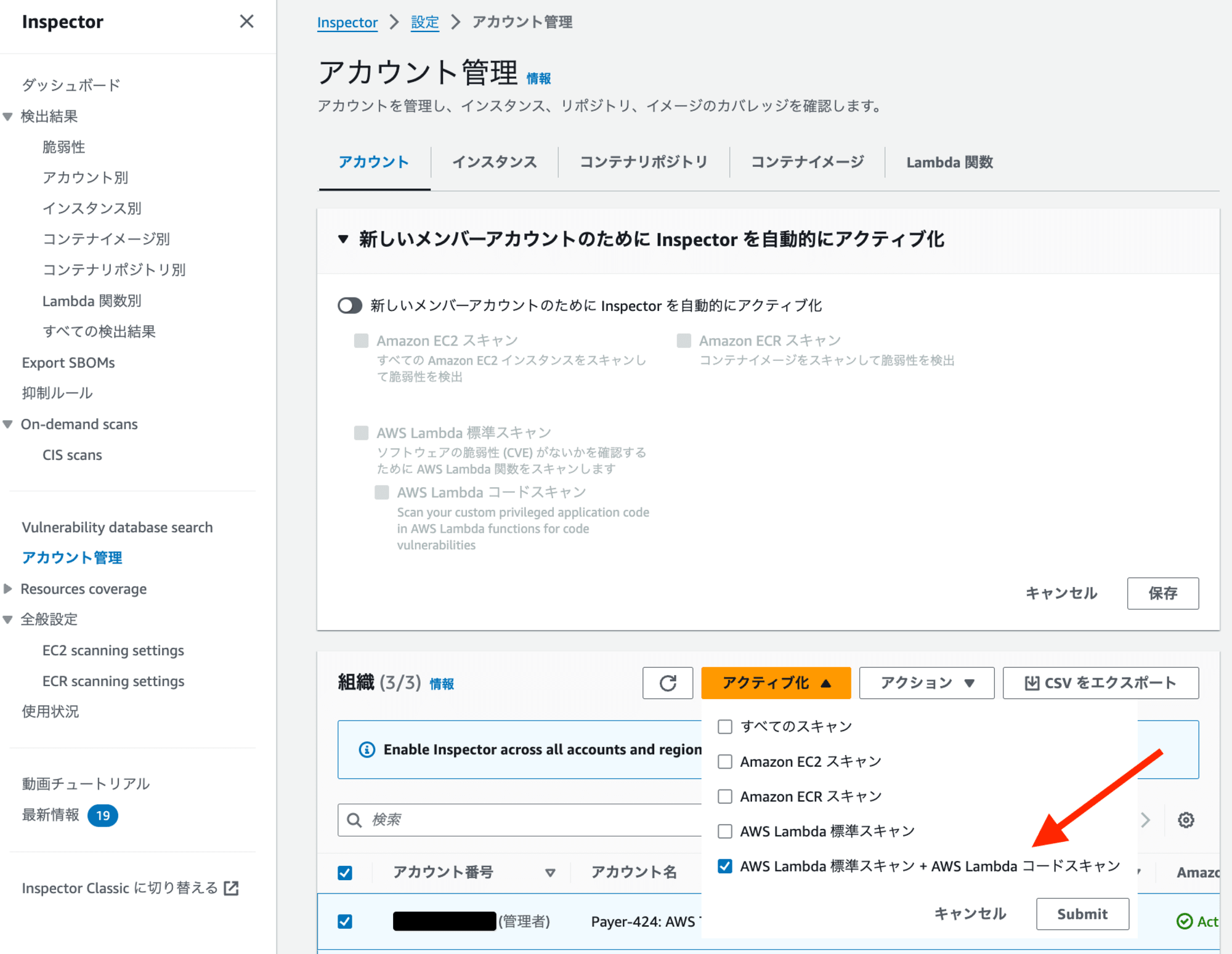Uncheck AWS Lambda 標準スキャン + コードスキャン option
Screen dimensions: 1232x954
point(725,867)
